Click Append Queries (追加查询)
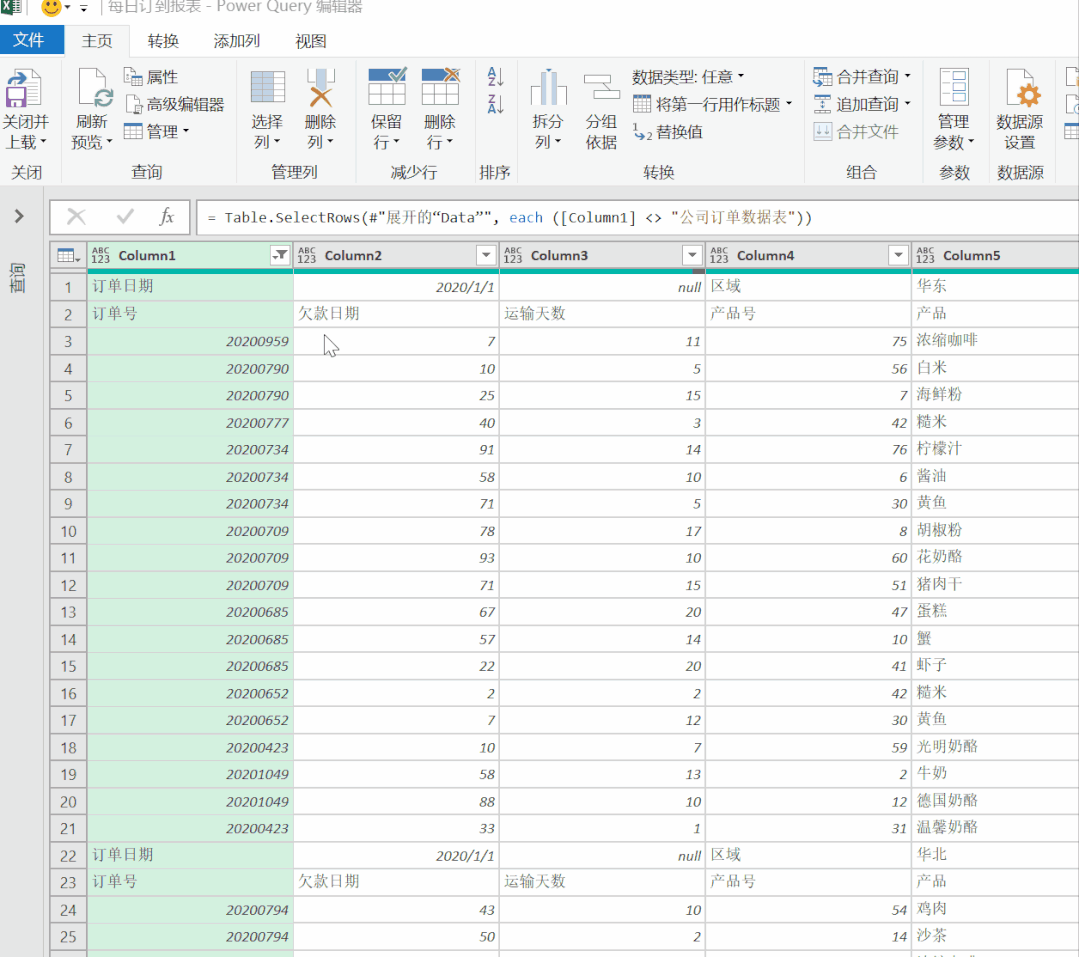 tap(857, 105)
